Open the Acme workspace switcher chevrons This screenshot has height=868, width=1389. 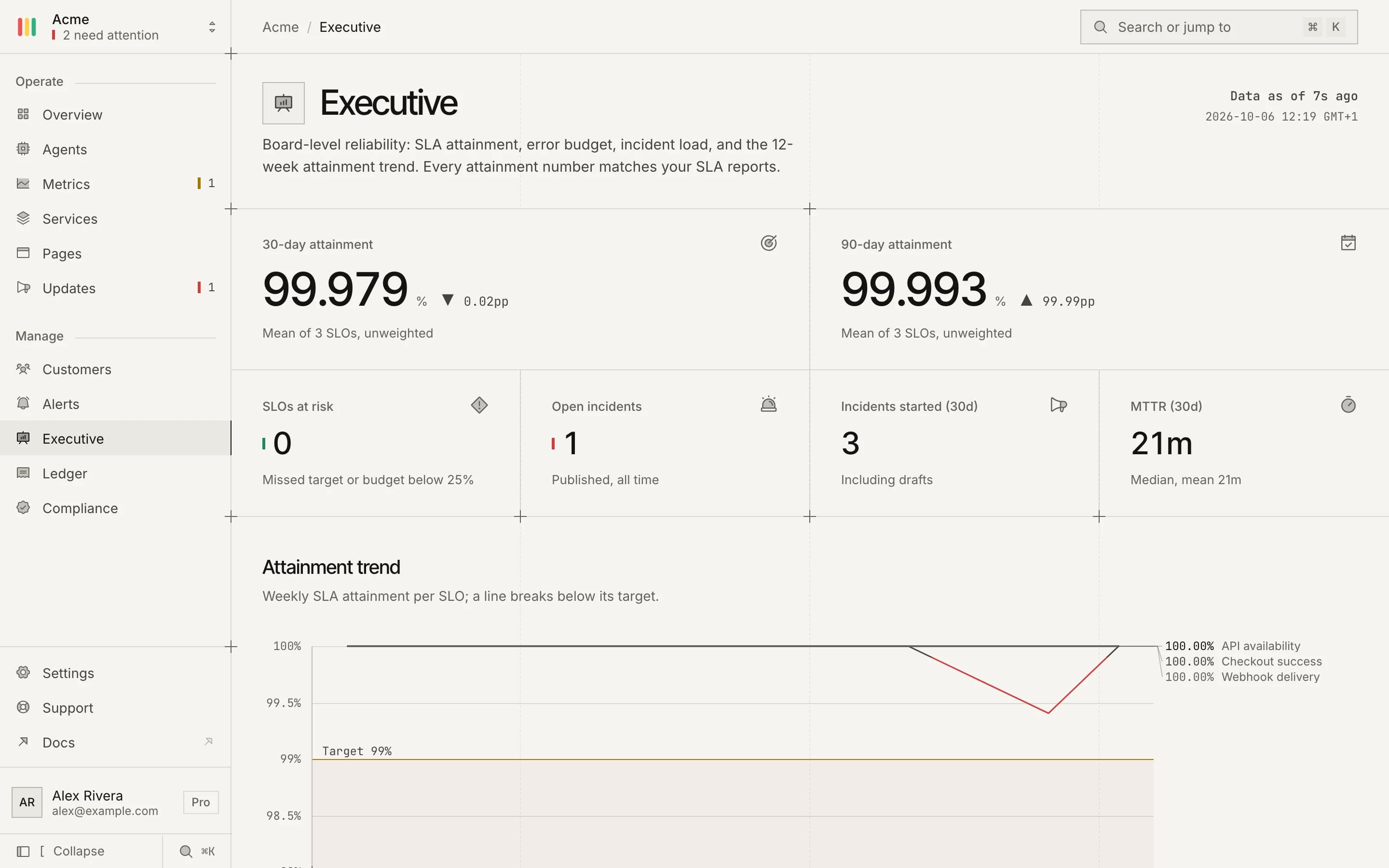[212, 27]
